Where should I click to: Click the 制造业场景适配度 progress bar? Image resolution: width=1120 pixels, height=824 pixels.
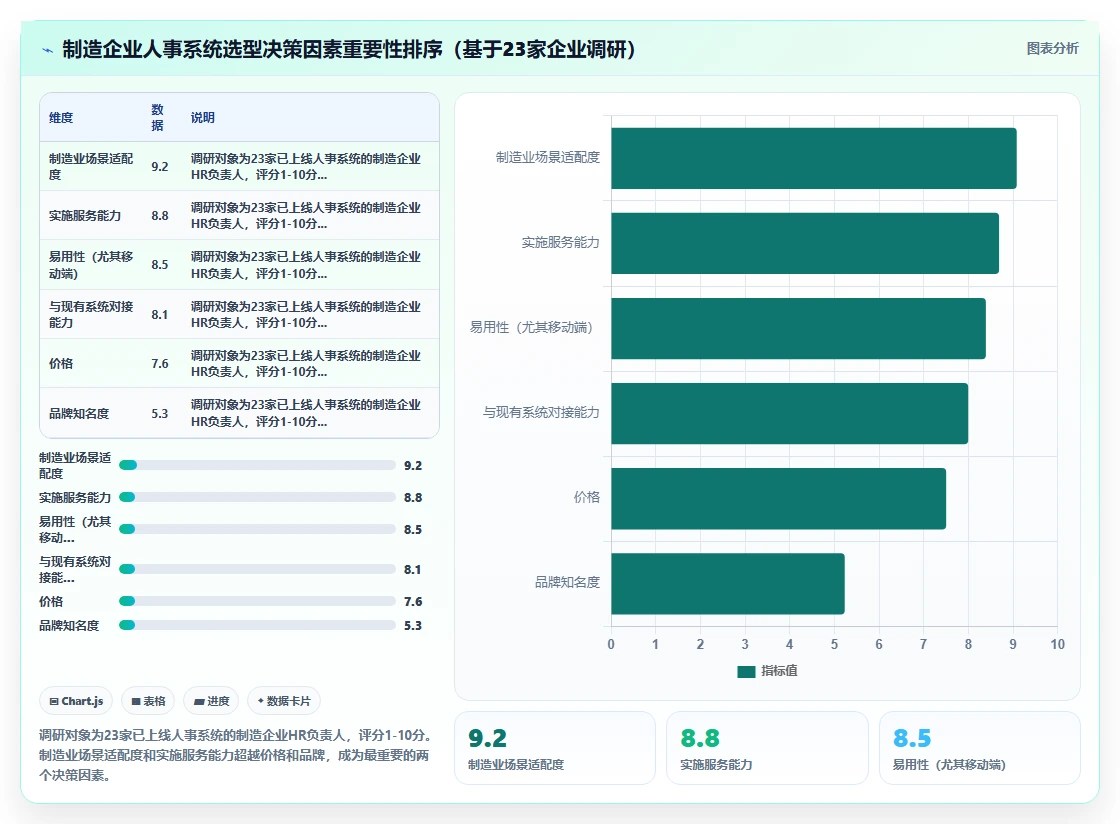coord(257,466)
